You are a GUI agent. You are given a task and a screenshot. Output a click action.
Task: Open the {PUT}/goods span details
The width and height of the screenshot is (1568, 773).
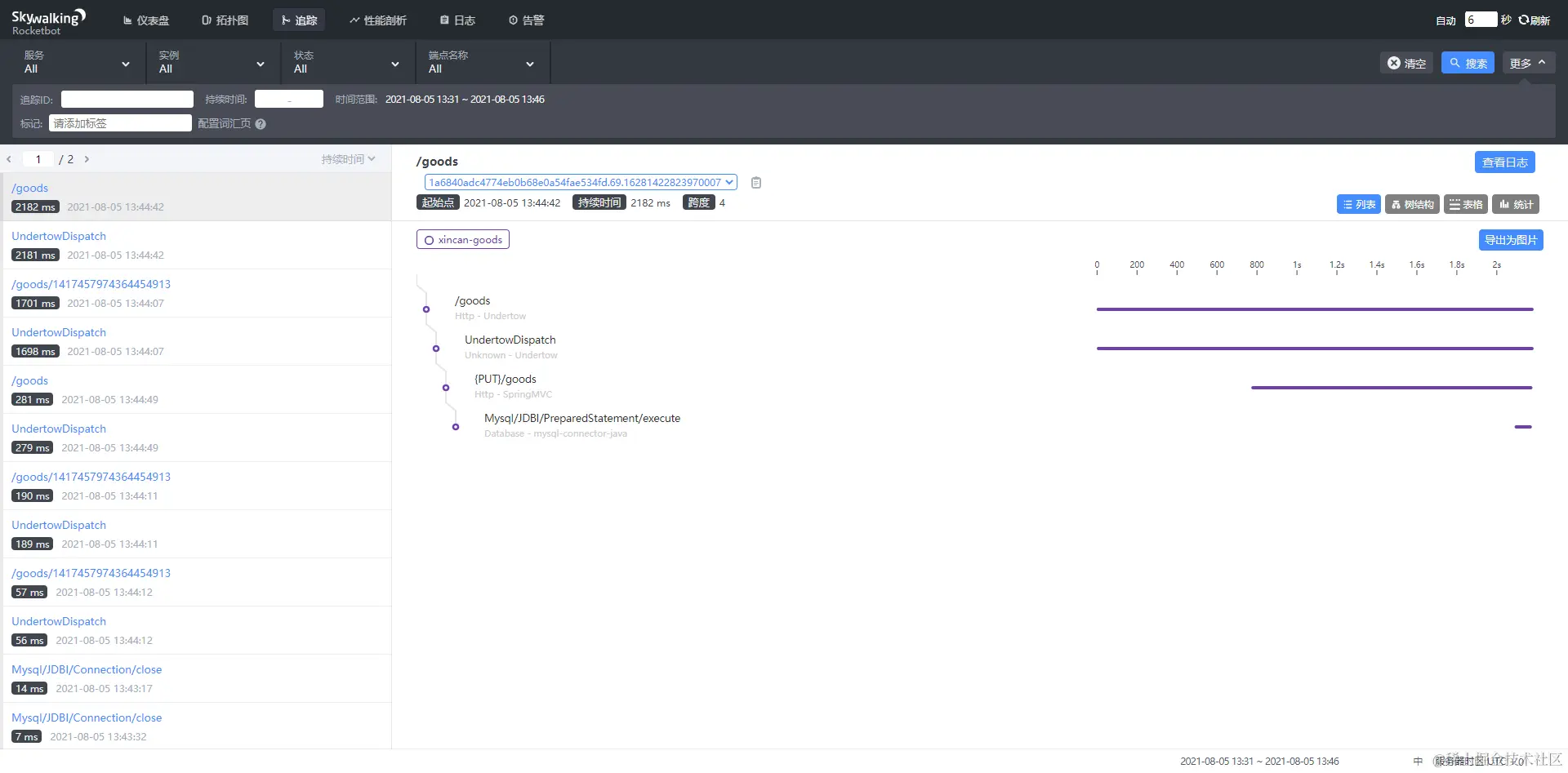506,379
